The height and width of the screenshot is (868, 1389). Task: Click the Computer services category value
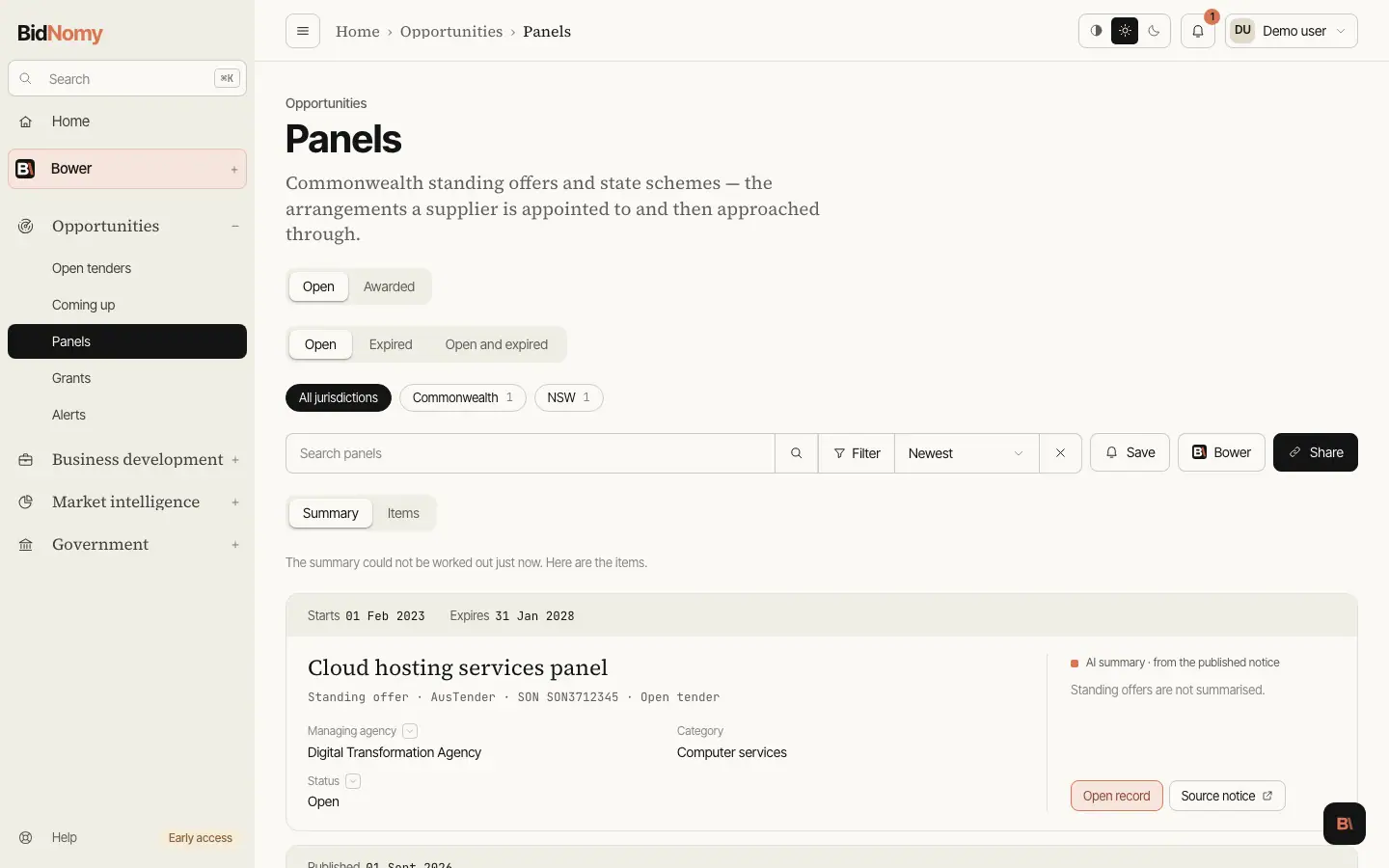point(732,752)
